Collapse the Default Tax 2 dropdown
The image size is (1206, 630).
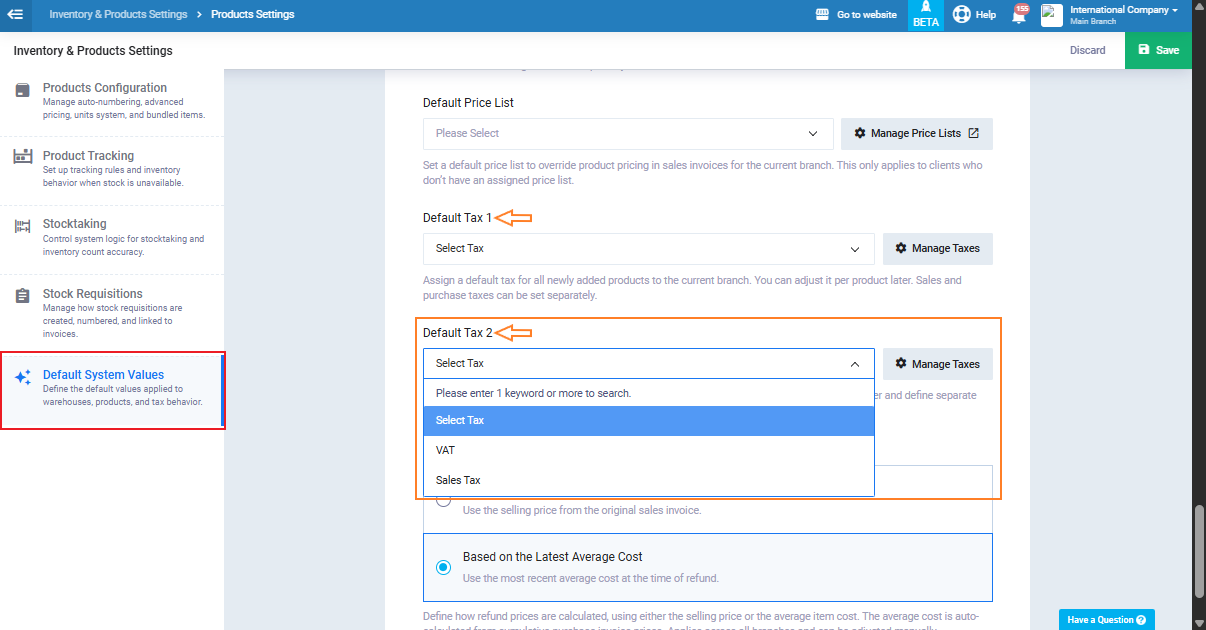pos(648,364)
